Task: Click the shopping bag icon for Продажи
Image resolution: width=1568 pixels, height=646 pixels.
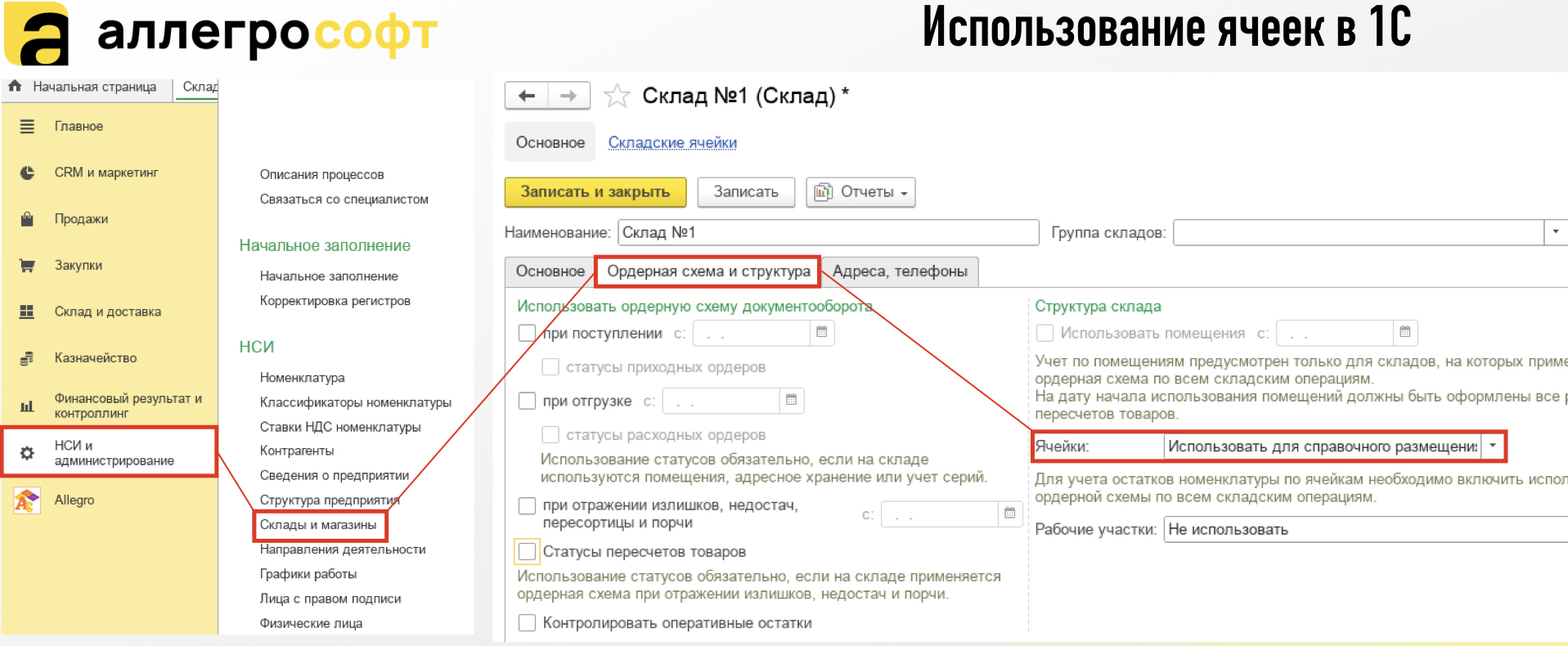Action: [27, 219]
